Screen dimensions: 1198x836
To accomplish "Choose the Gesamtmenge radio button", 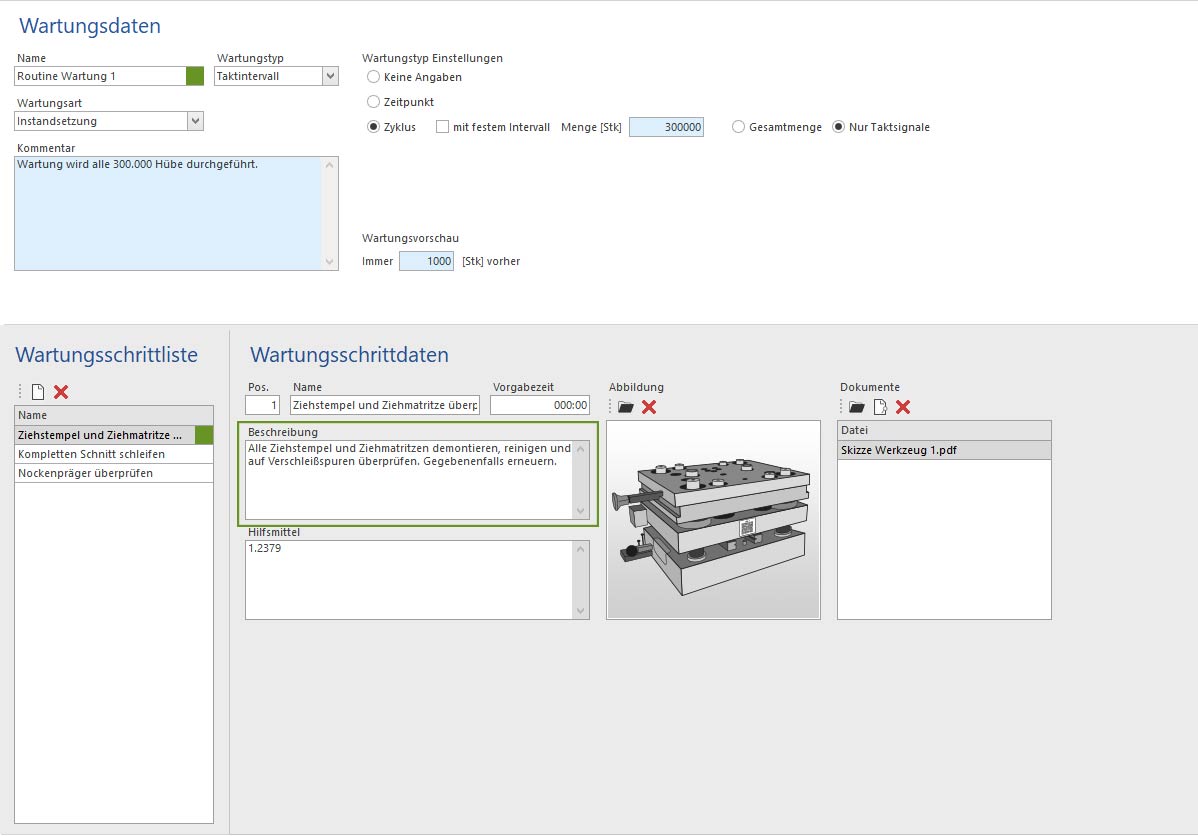I will [x=739, y=127].
